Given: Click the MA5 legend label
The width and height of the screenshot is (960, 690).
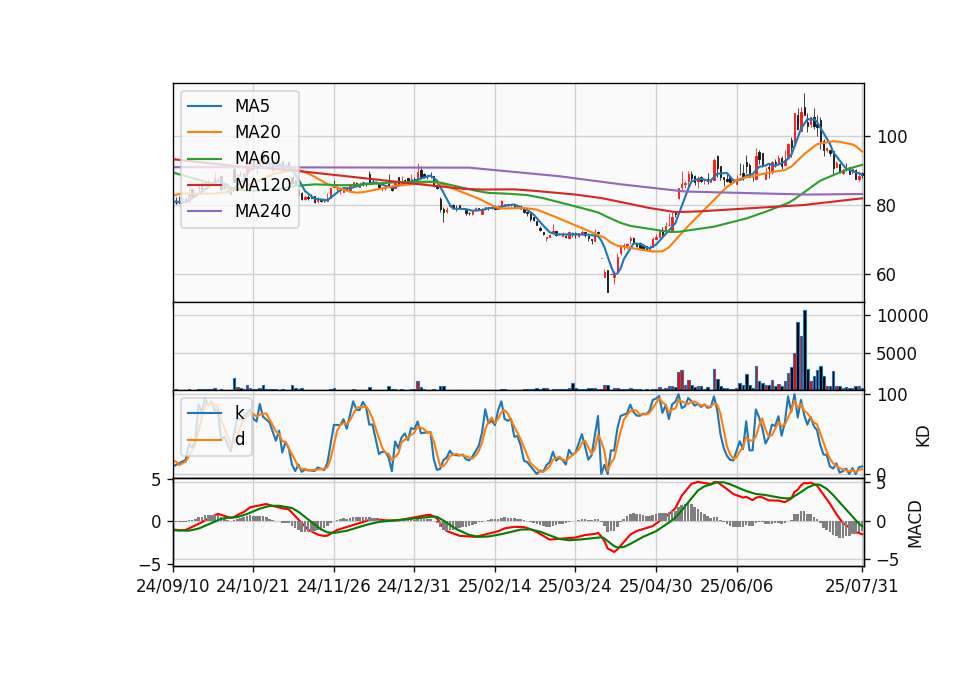Looking at the screenshot, I should pos(252,106).
